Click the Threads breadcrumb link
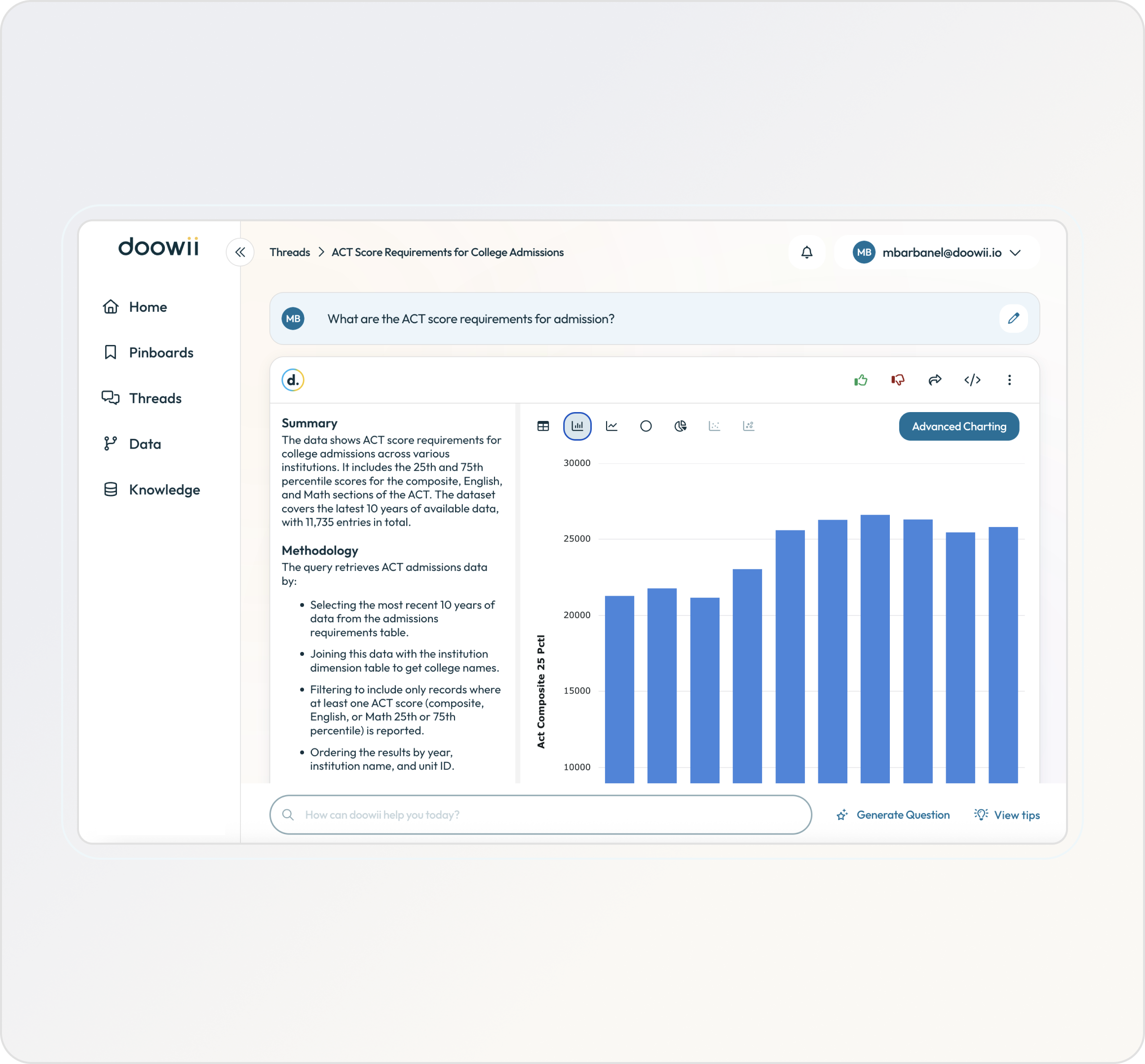 tap(290, 252)
